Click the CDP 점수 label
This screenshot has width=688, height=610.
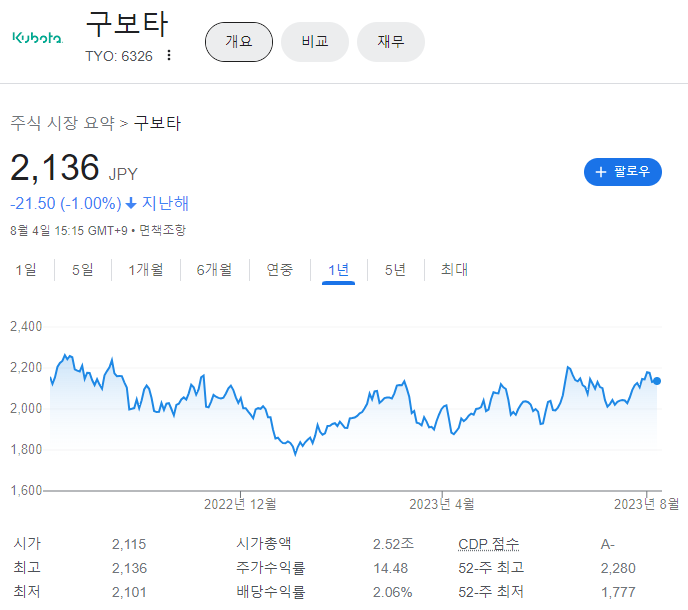click(x=488, y=544)
